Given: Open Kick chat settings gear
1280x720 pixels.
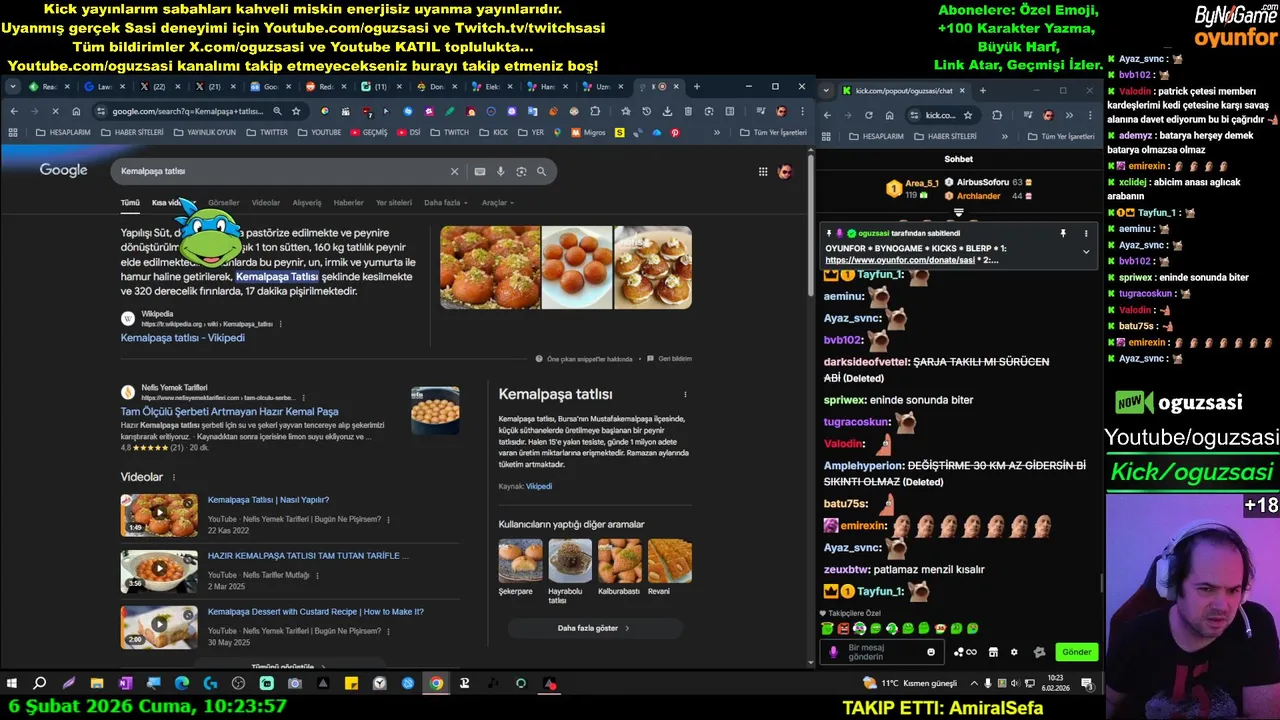Looking at the screenshot, I should coord(1014,652).
